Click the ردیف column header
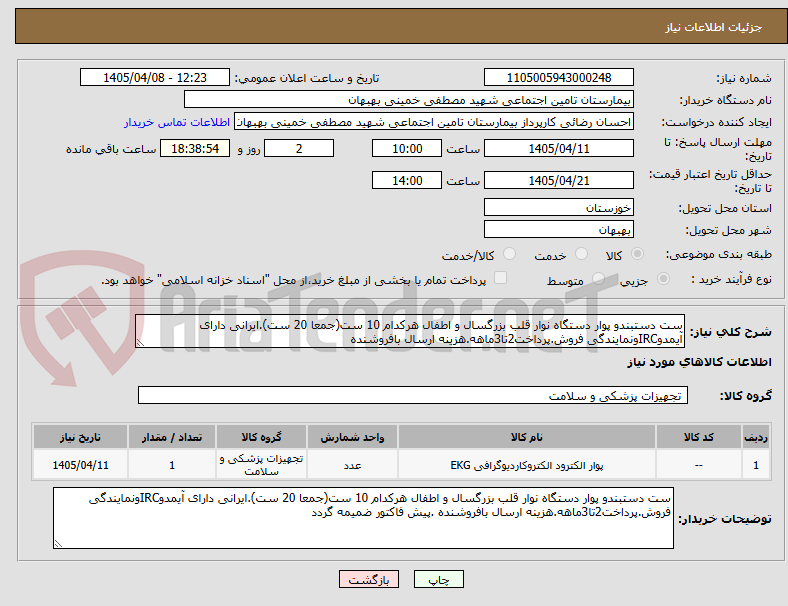The width and height of the screenshot is (788, 606). click(756, 437)
